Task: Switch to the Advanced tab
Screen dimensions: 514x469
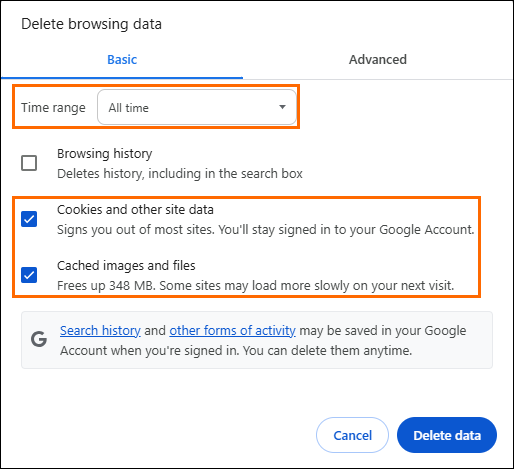Action: tap(378, 60)
